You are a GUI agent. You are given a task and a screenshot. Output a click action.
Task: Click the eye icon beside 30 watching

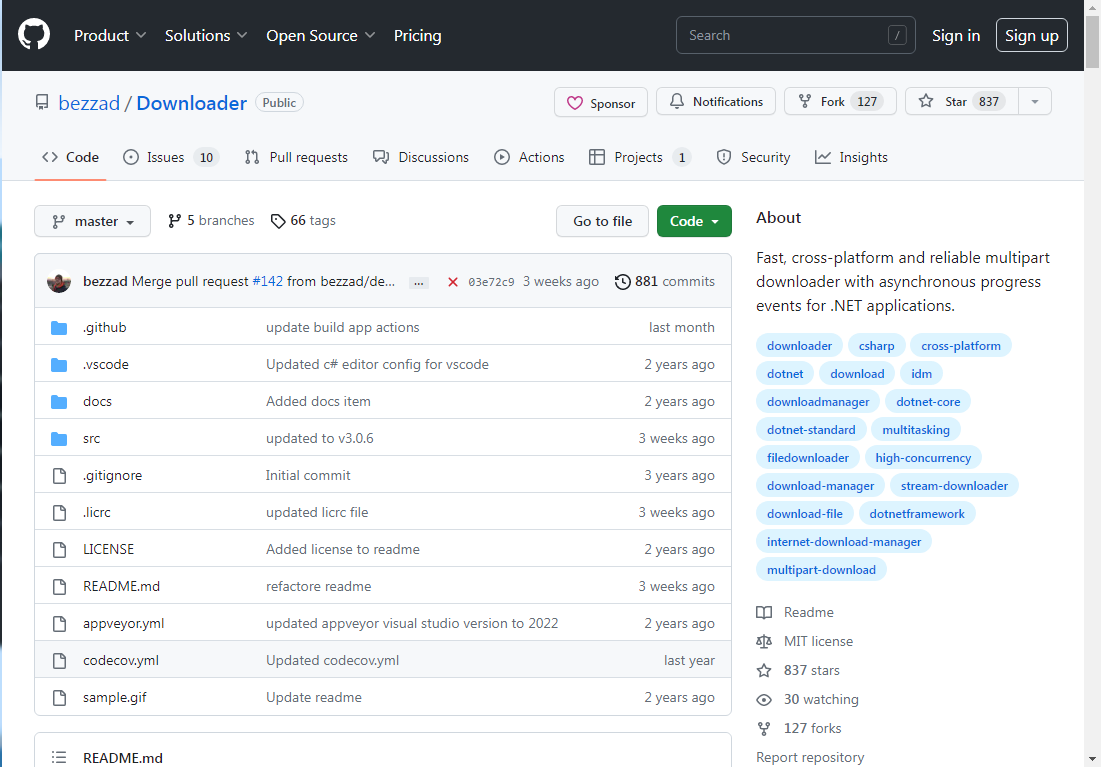[x=764, y=700]
